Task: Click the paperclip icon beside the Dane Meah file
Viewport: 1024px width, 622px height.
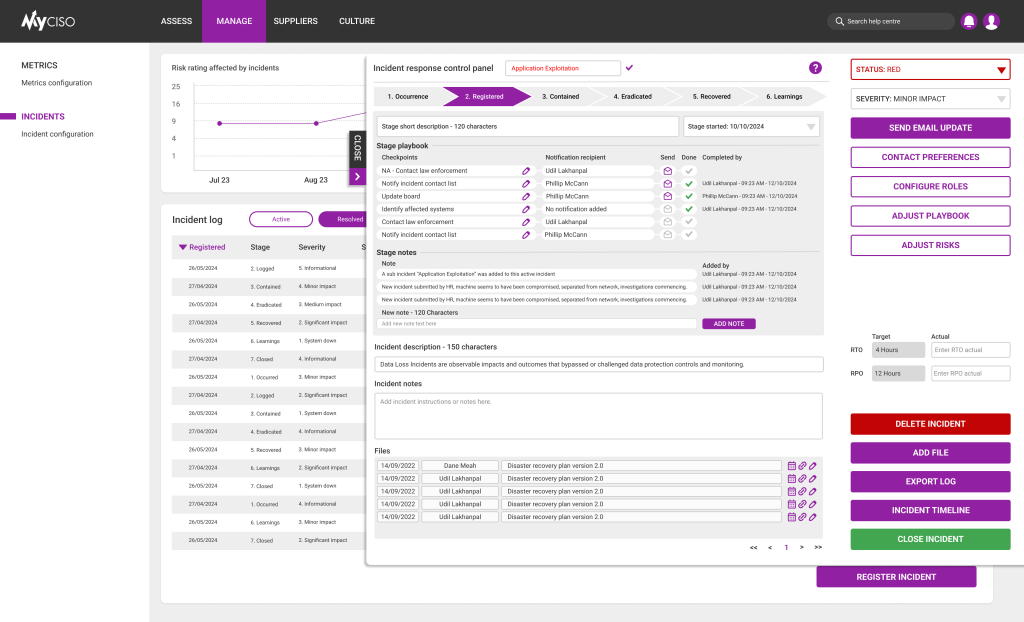Action: (802, 465)
